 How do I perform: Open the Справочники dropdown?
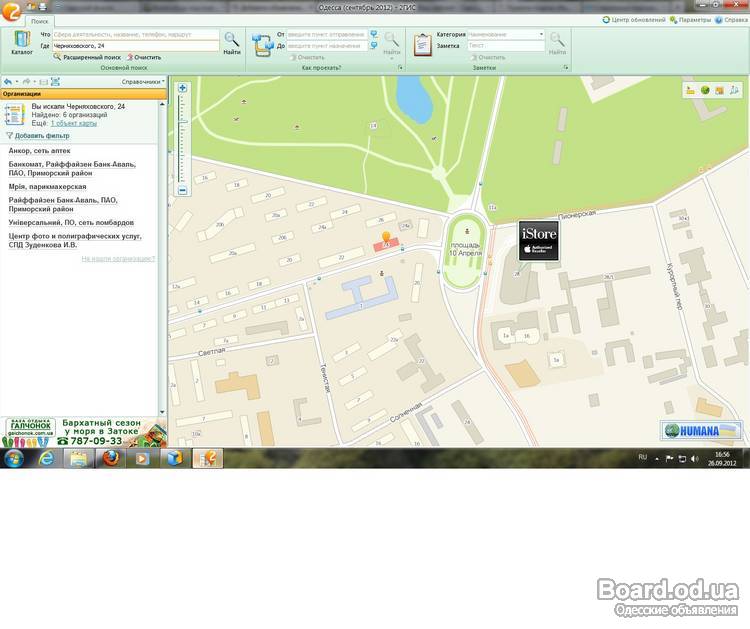(x=143, y=82)
